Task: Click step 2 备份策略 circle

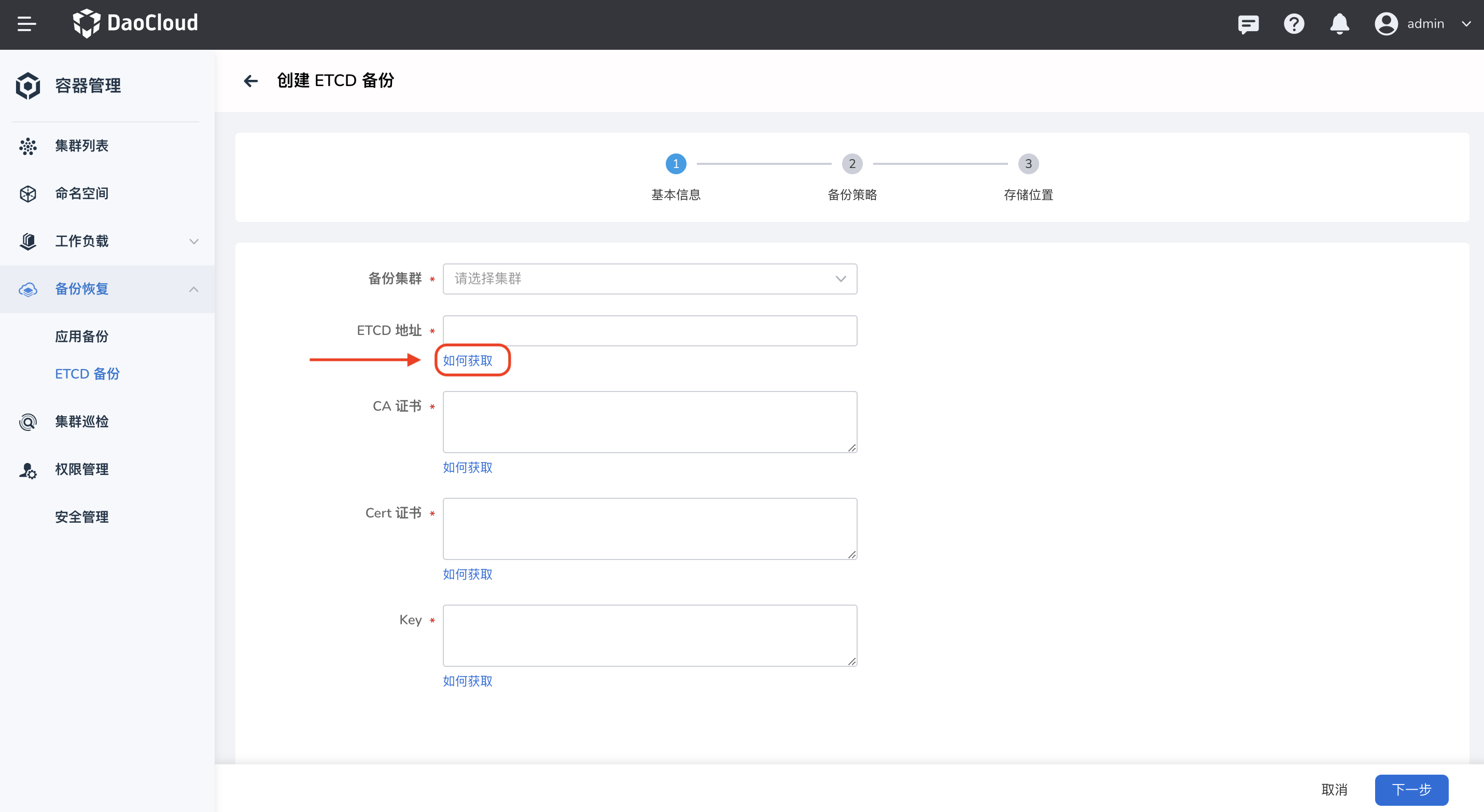Action: tap(852, 163)
